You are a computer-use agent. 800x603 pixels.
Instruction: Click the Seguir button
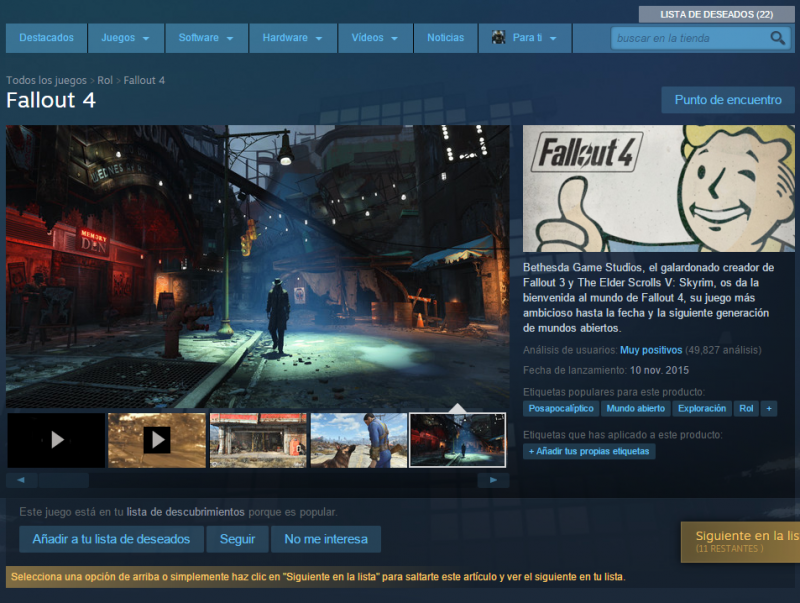click(237, 539)
